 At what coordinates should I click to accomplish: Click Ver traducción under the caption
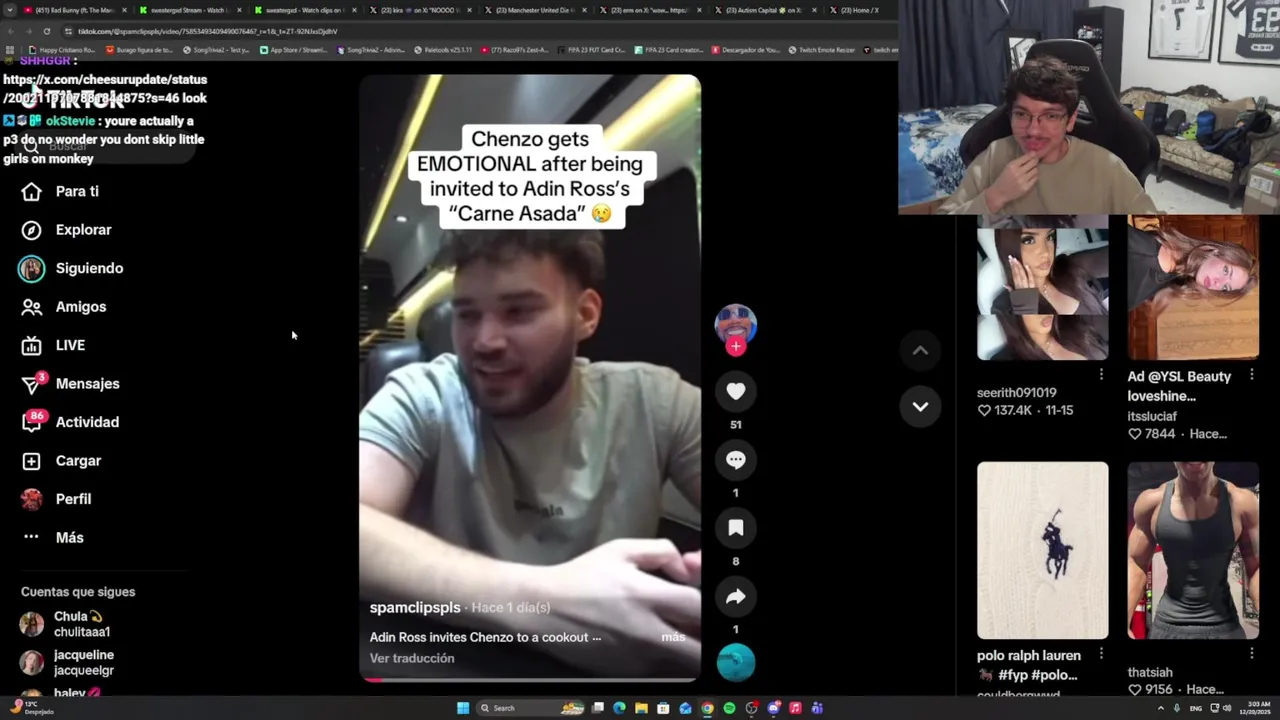(x=412, y=658)
